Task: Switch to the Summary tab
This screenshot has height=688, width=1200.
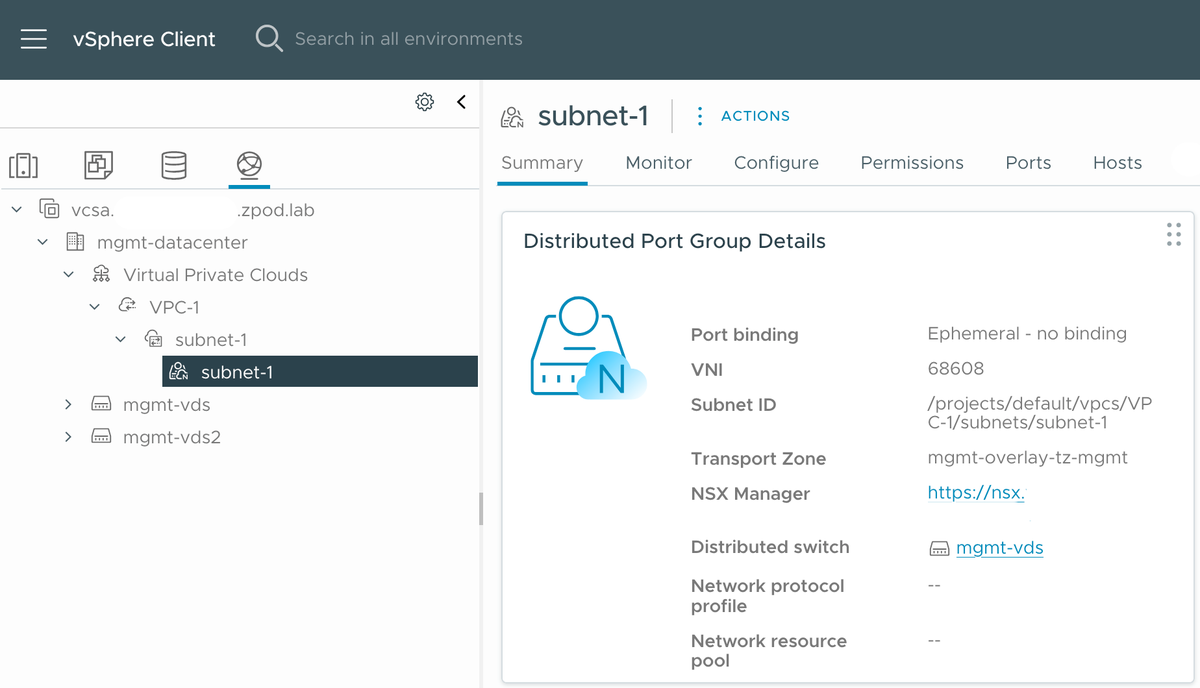Action: (x=542, y=163)
